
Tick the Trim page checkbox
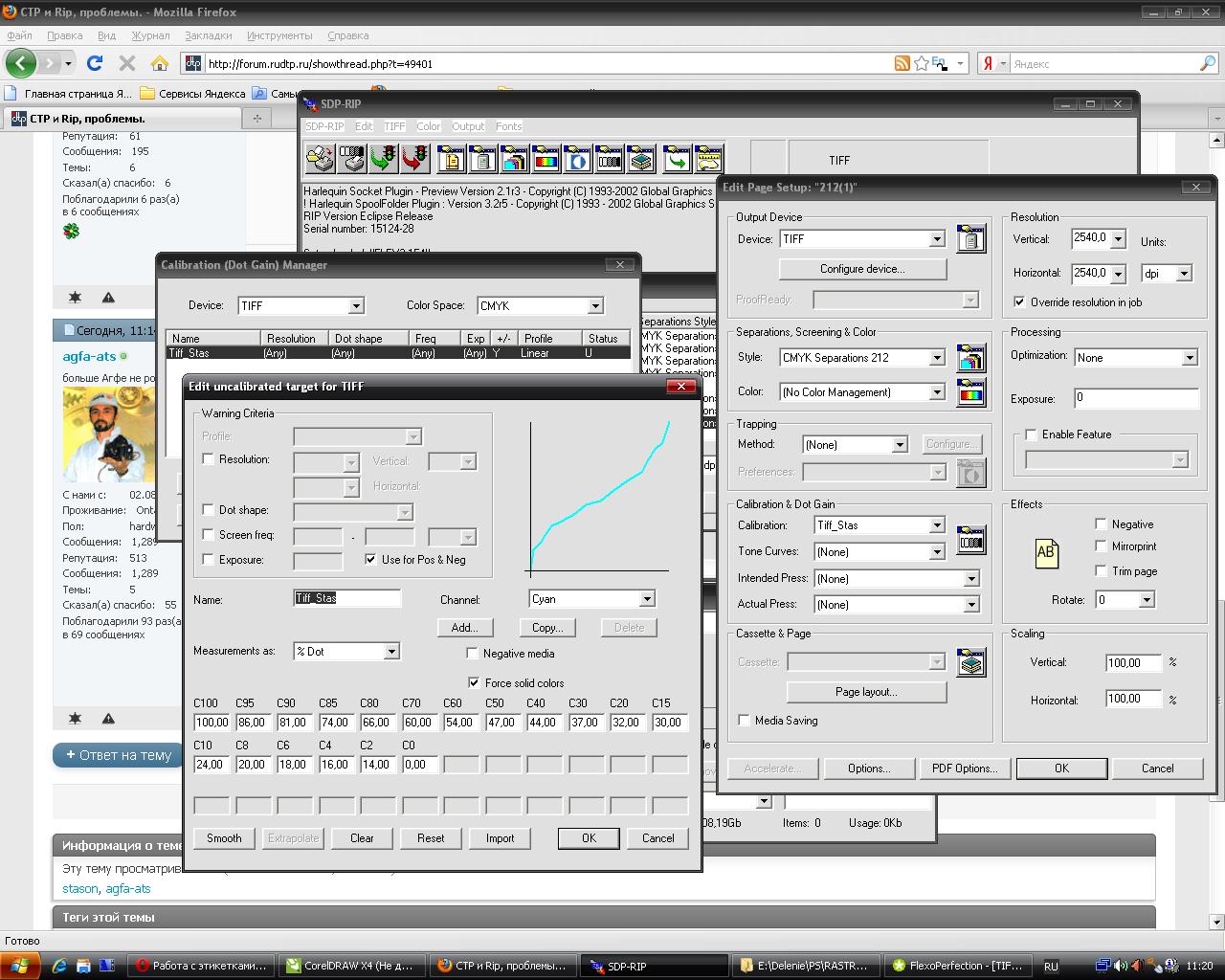pyautogui.click(x=1101, y=571)
